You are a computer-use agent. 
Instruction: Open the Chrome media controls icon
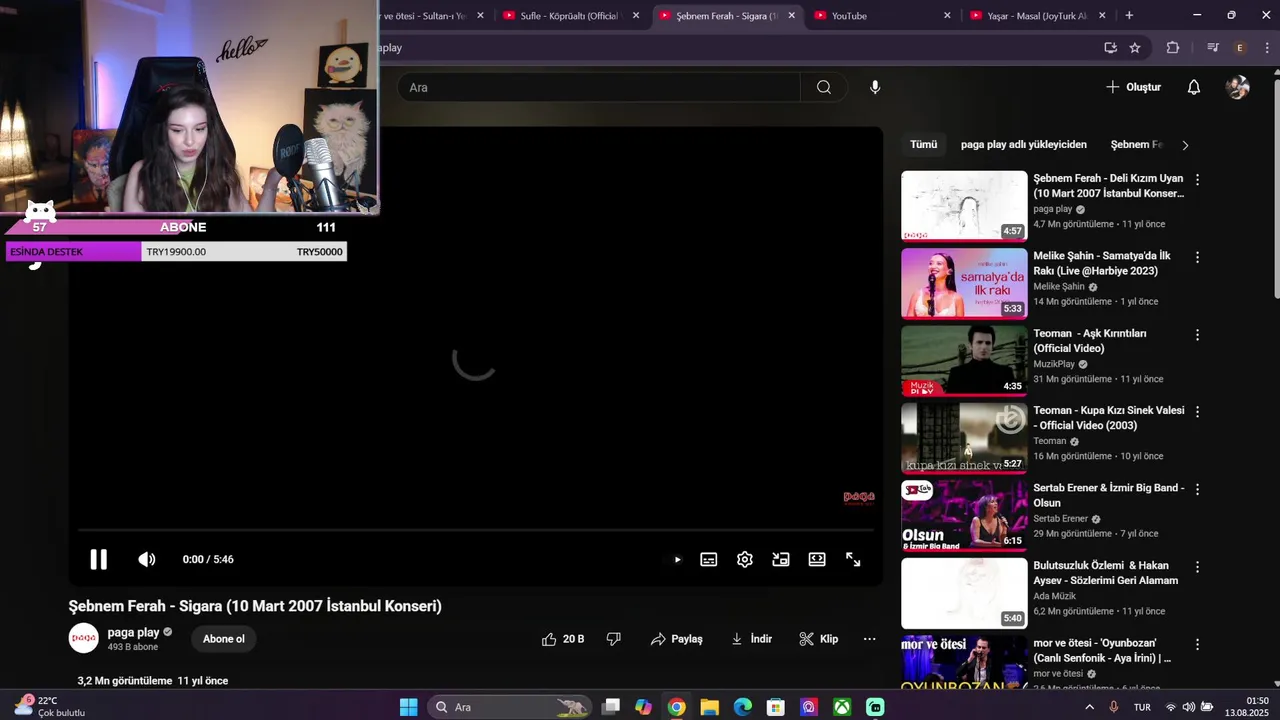[x=1213, y=47]
